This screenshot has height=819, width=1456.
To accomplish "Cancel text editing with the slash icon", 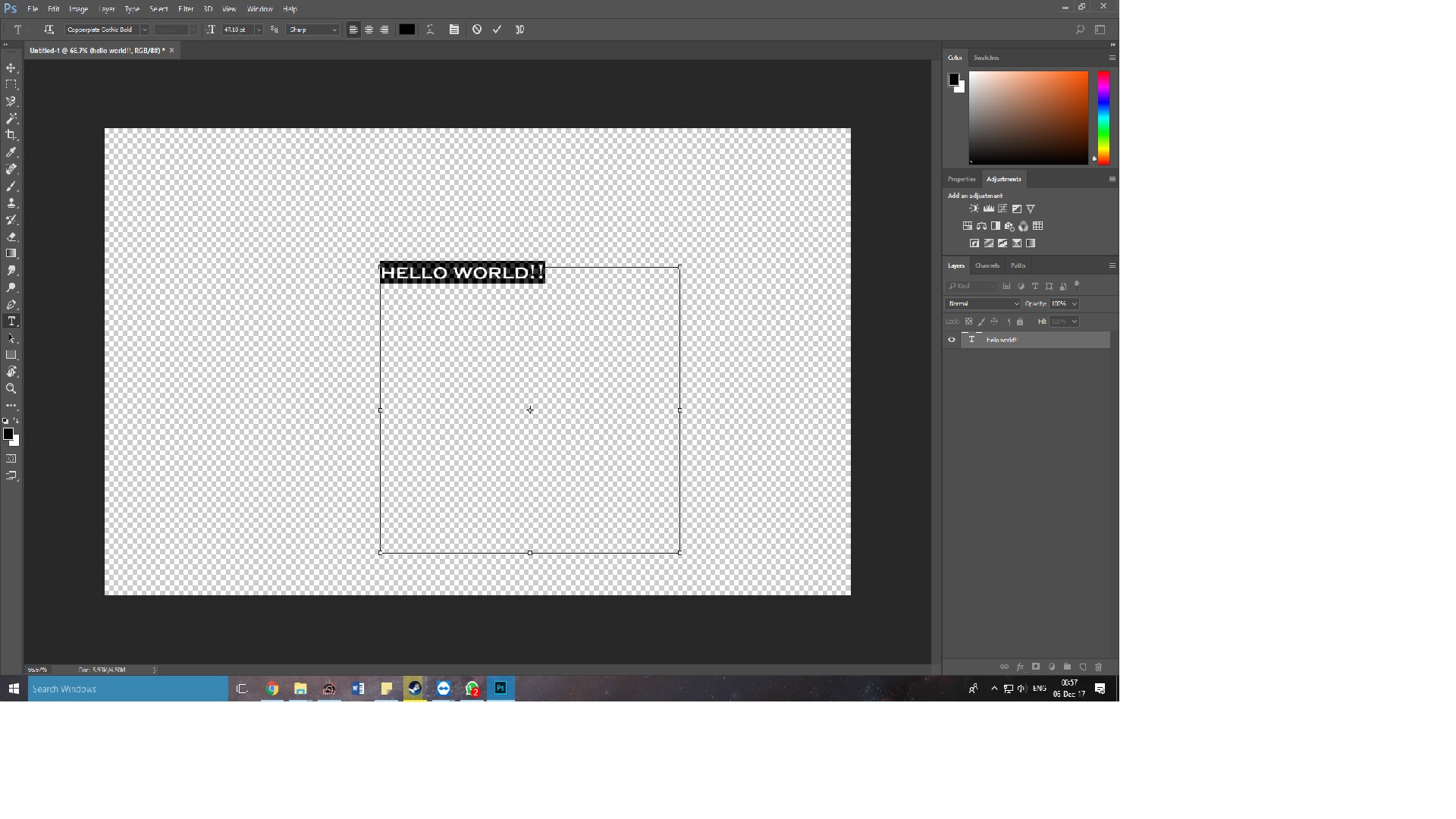I will (x=476, y=30).
